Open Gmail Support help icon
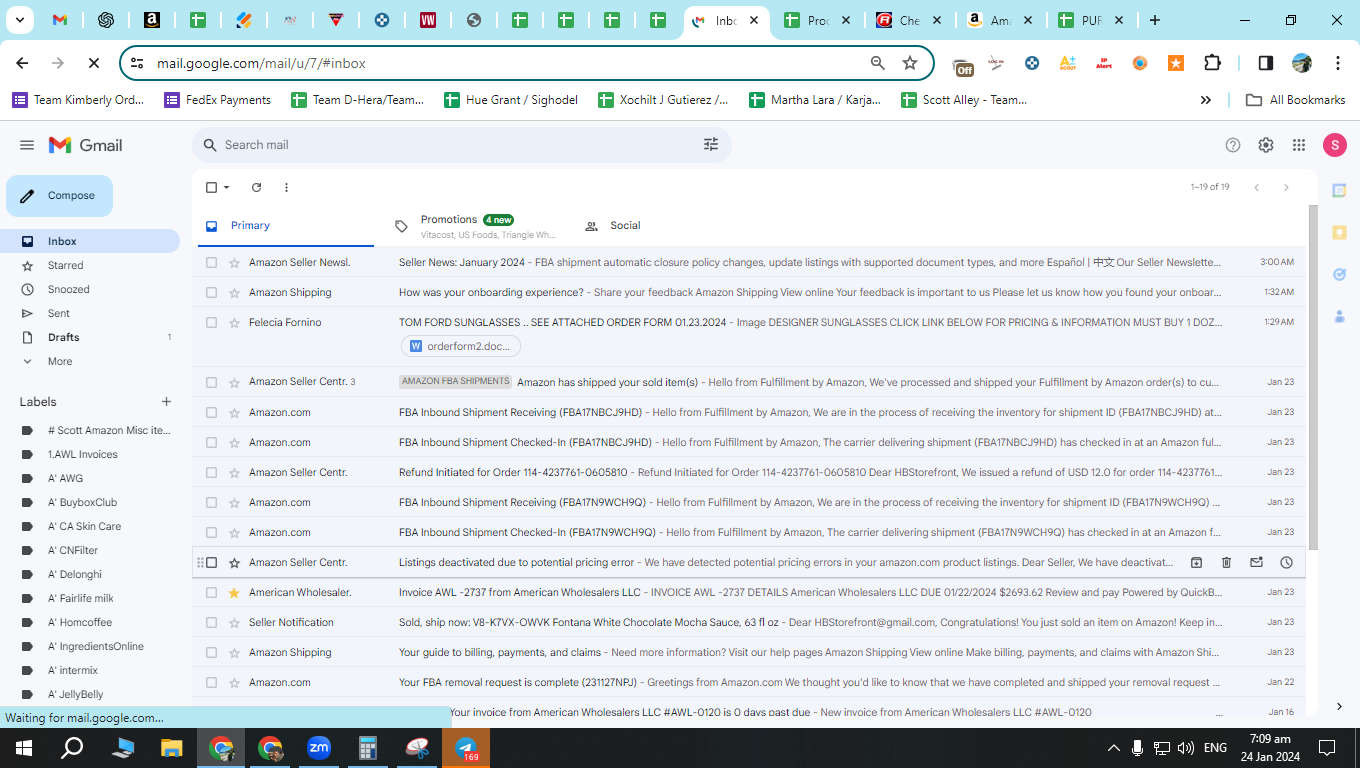The width and height of the screenshot is (1360, 768). (x=1233, y=145)
